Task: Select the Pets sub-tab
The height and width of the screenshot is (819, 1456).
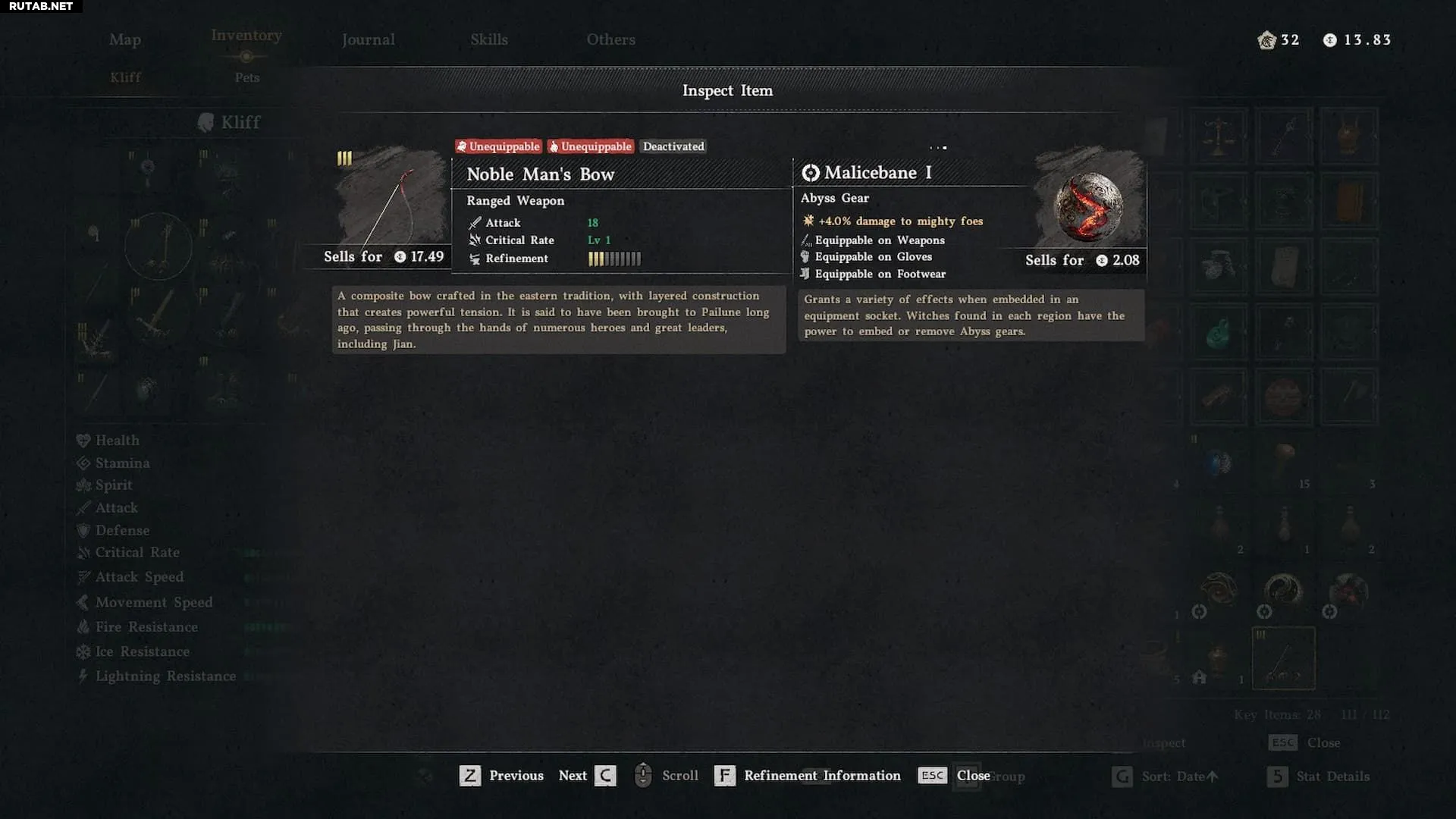Action: pyautogui.click(x=247, y=77)
